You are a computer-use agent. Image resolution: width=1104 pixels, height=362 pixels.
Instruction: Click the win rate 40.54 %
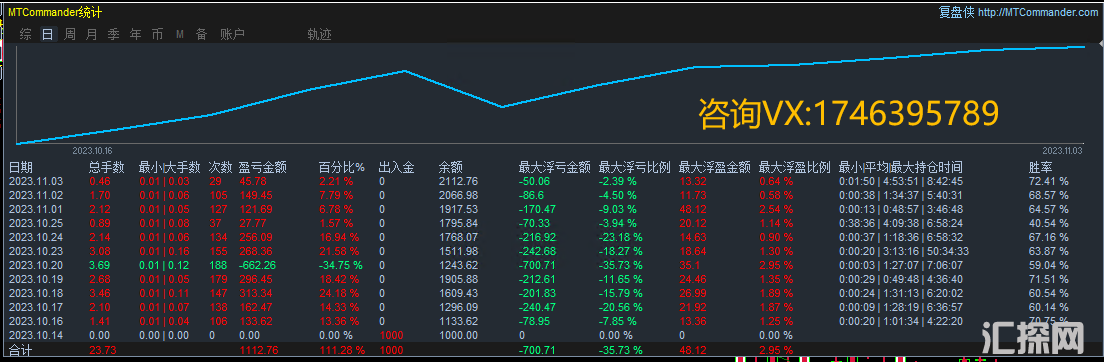click(1048, 223)
